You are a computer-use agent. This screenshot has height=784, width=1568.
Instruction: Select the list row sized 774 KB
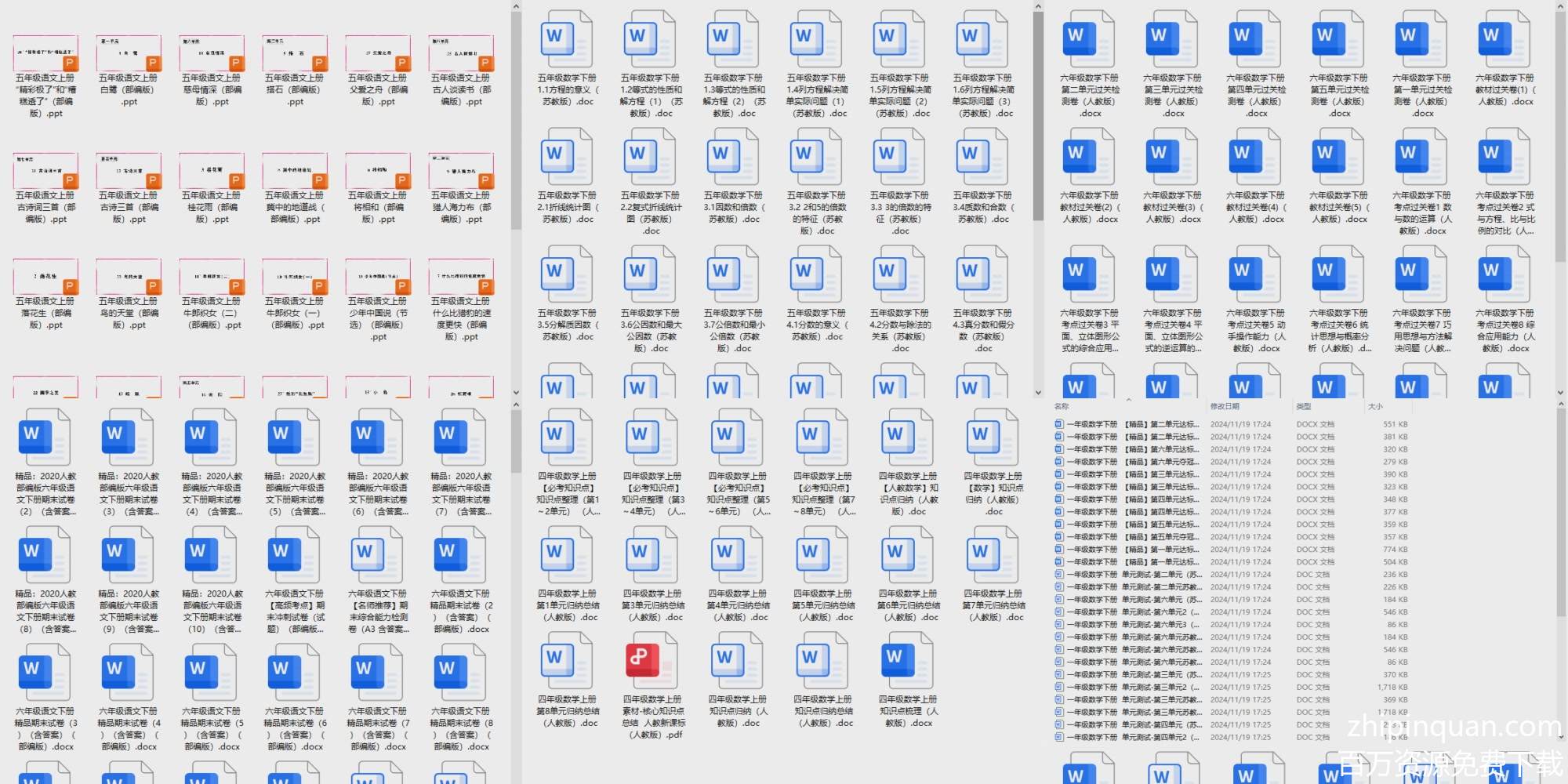click(1231, 550)
